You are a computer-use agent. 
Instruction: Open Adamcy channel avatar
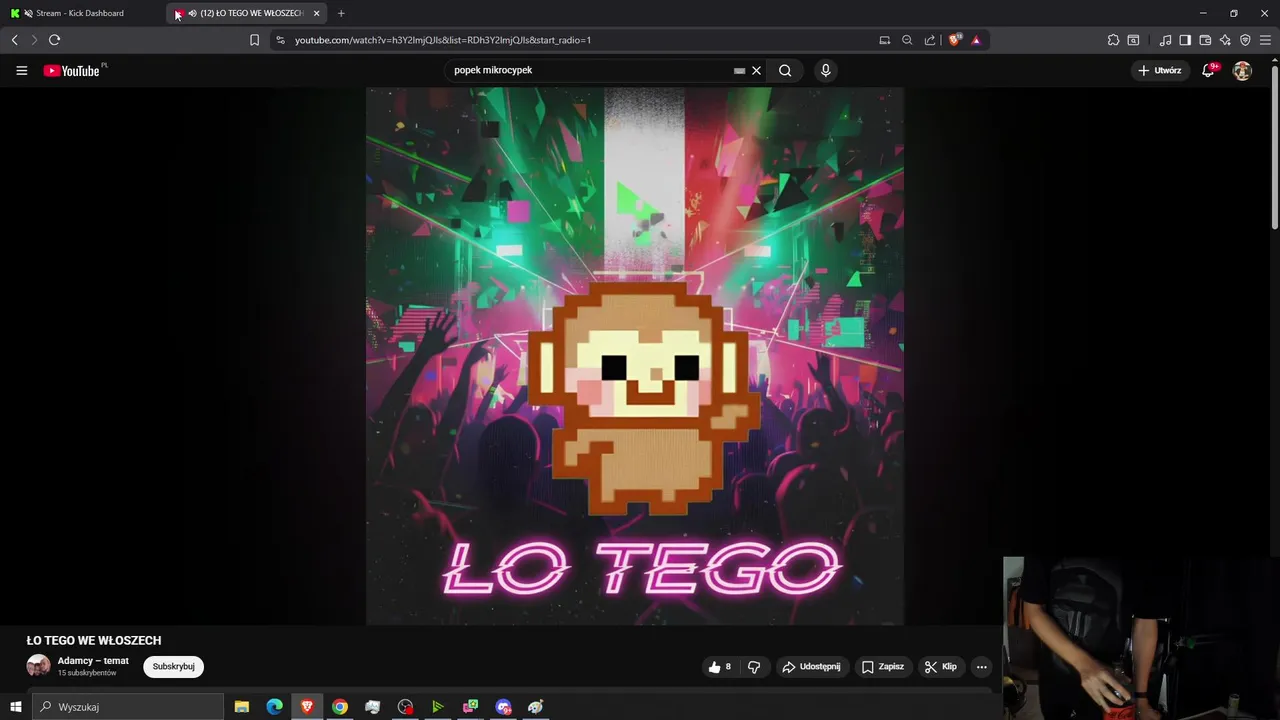pos(38,667)
